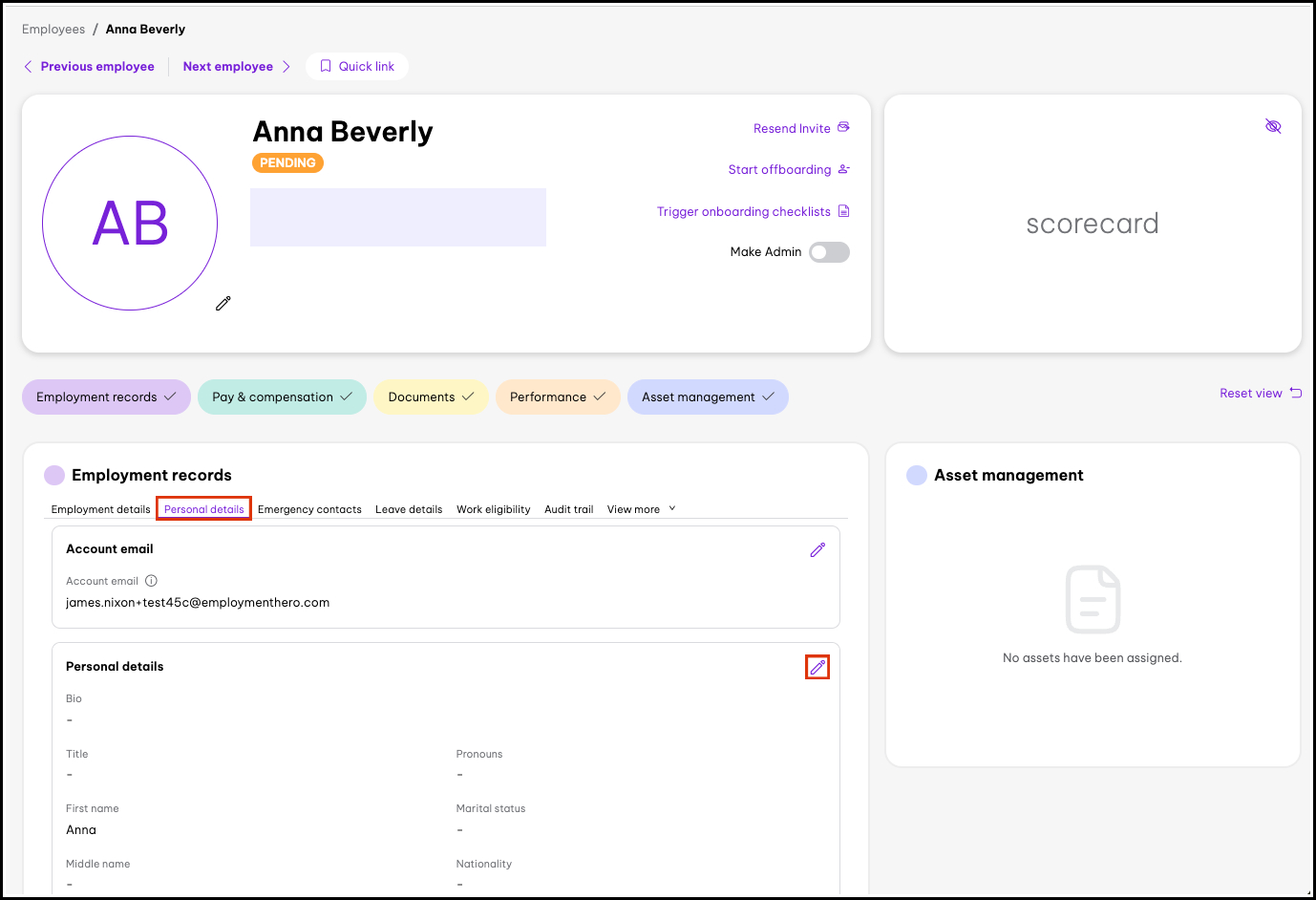Open the Employees breadcrumb link
Image resolution: width=1316 pixels, height=900 pixels.
[53, 29]
